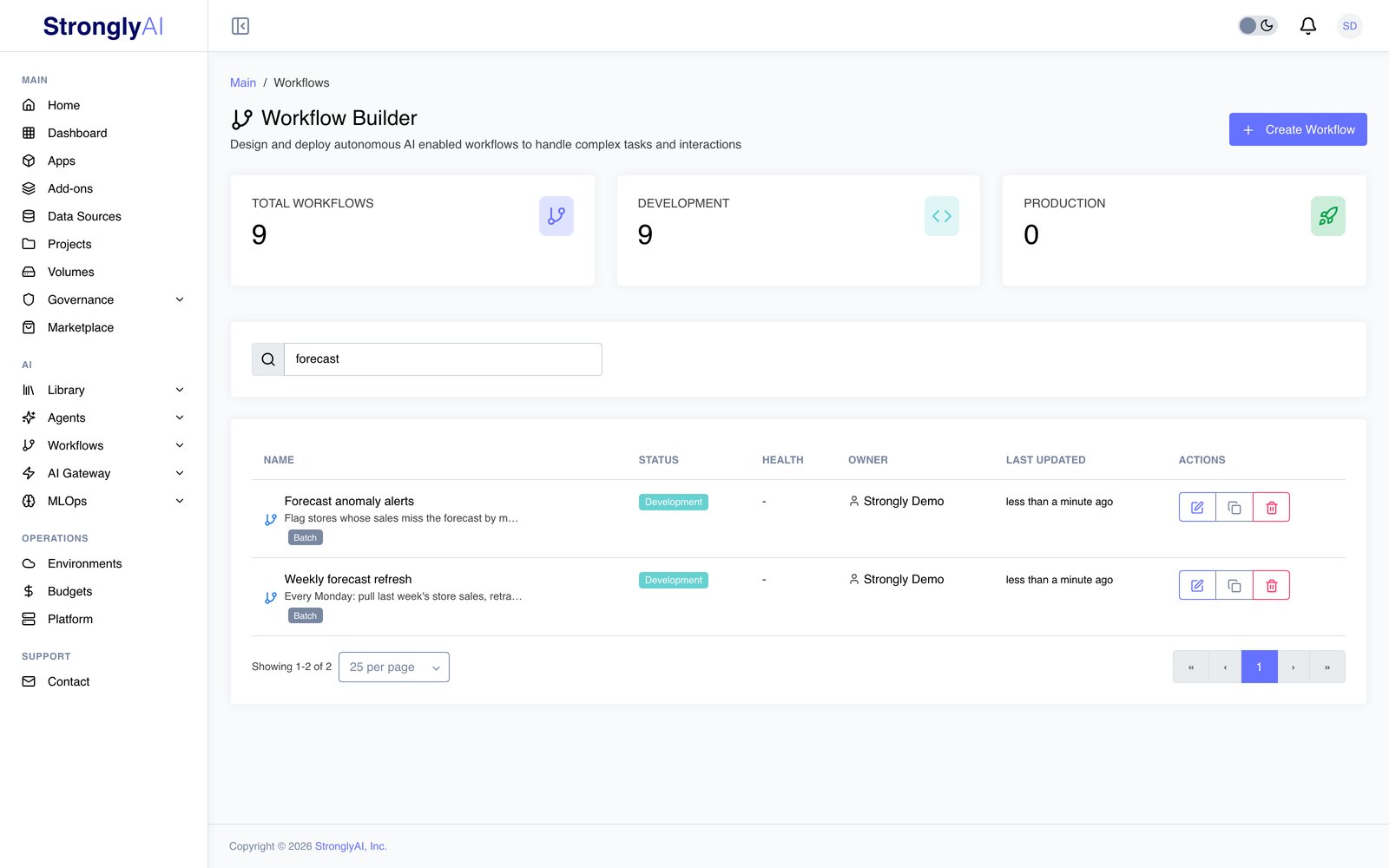Expand the MLOps submenu chevron
The height and width of the screenshot is (868, 1389).
pos(180,501)
